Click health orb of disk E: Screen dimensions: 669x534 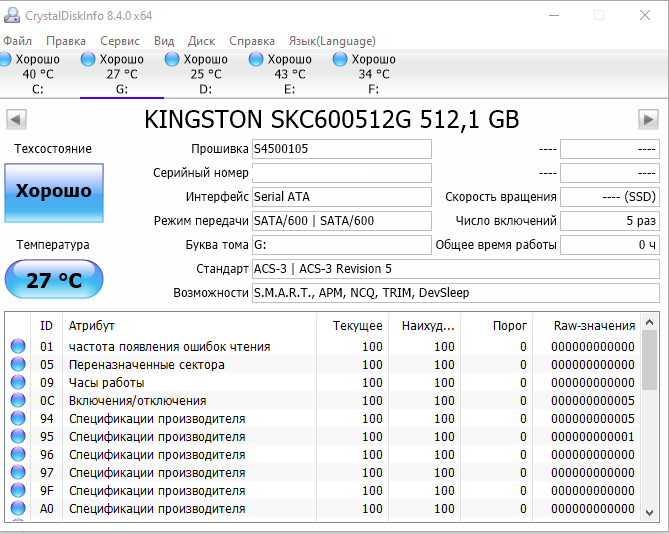256,59
